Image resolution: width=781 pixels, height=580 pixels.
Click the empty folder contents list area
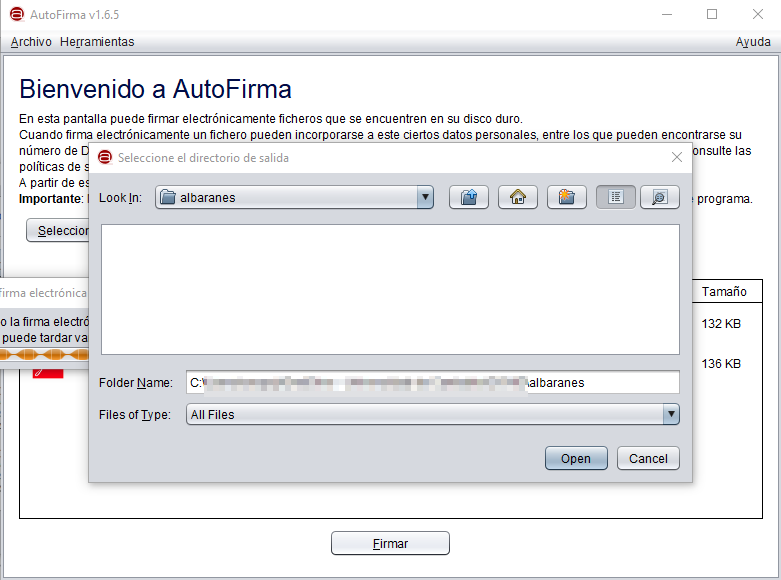coord(390,290)
